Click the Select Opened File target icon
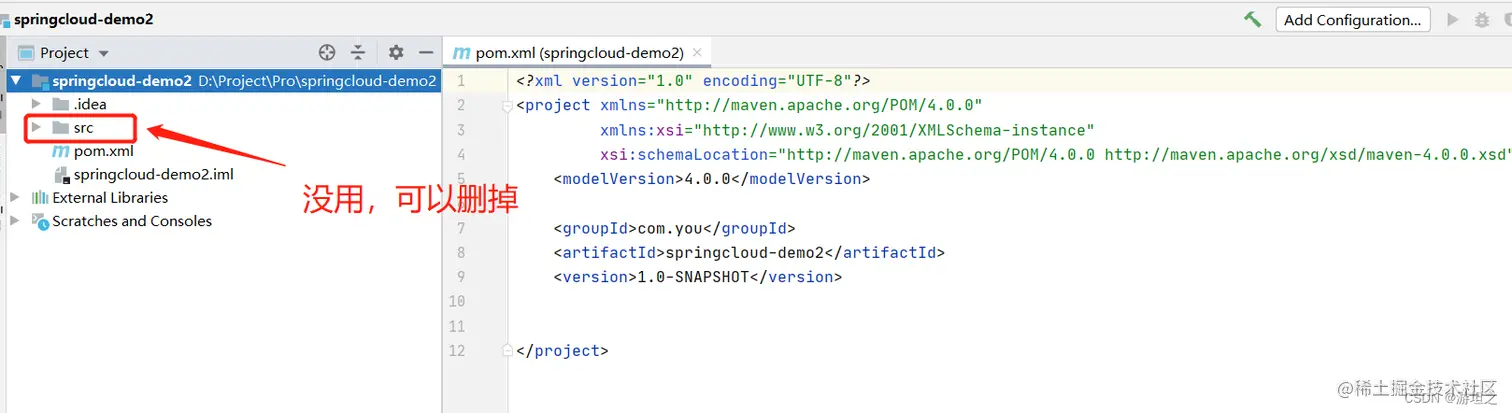Screen dimensions: 1512x413 327,53
